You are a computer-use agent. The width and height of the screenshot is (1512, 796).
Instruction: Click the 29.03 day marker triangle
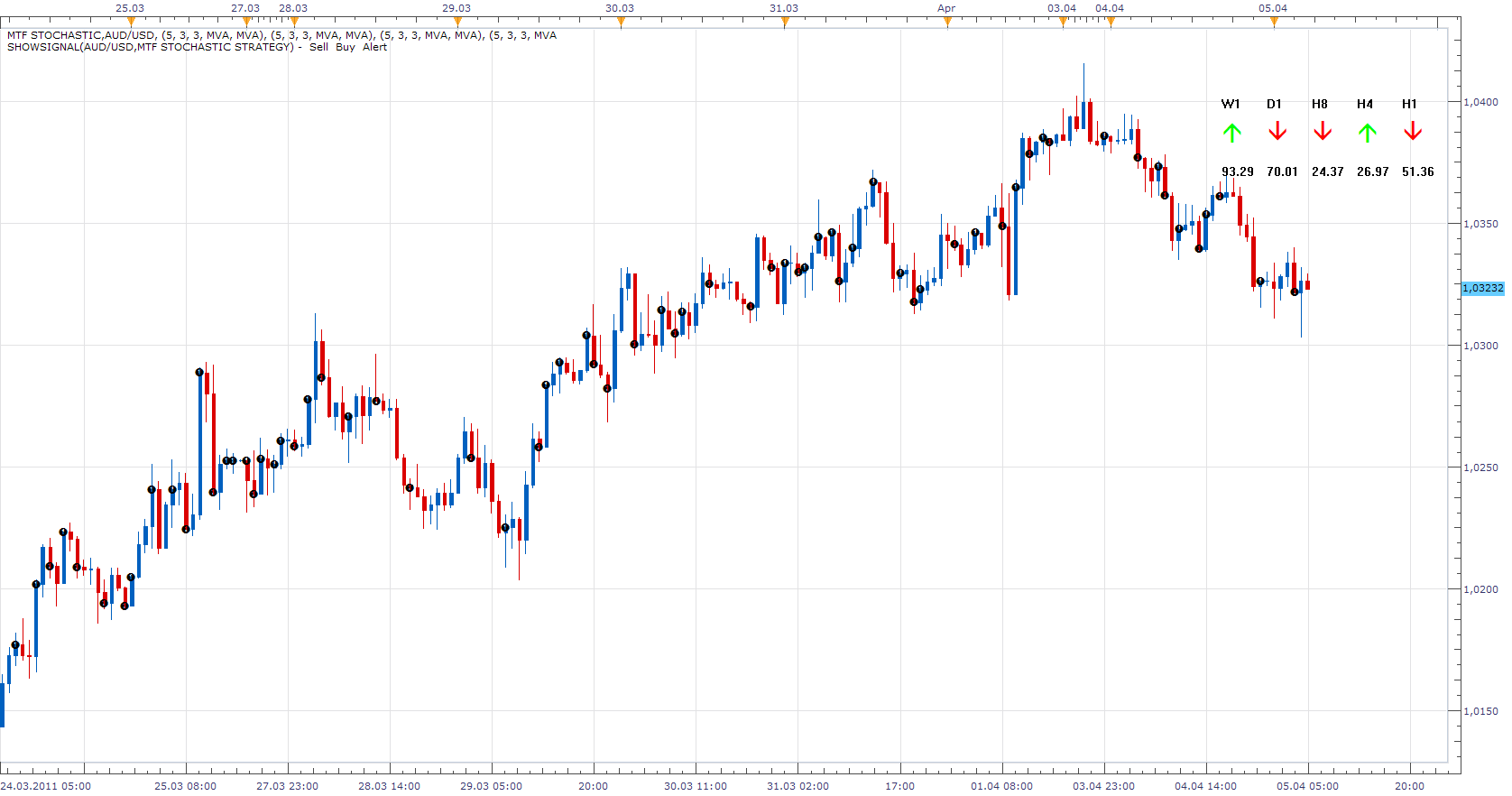[x=457, y=22]
